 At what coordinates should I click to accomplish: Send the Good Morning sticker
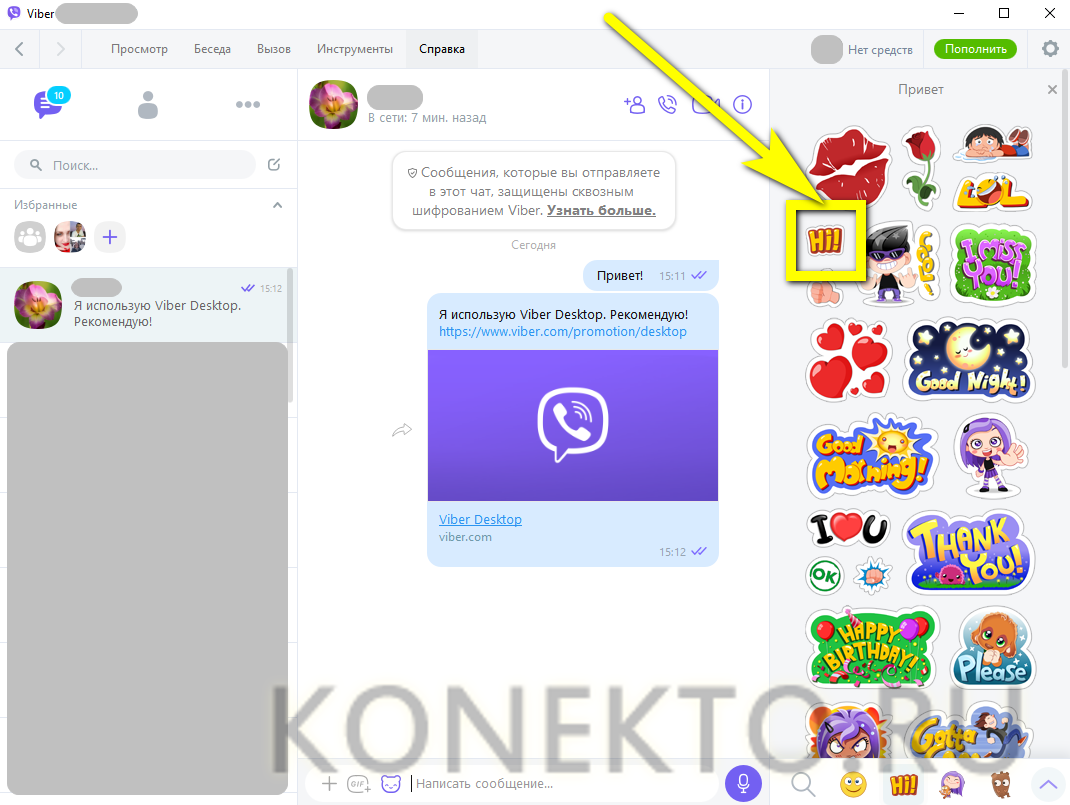click(x=871, y=456)
